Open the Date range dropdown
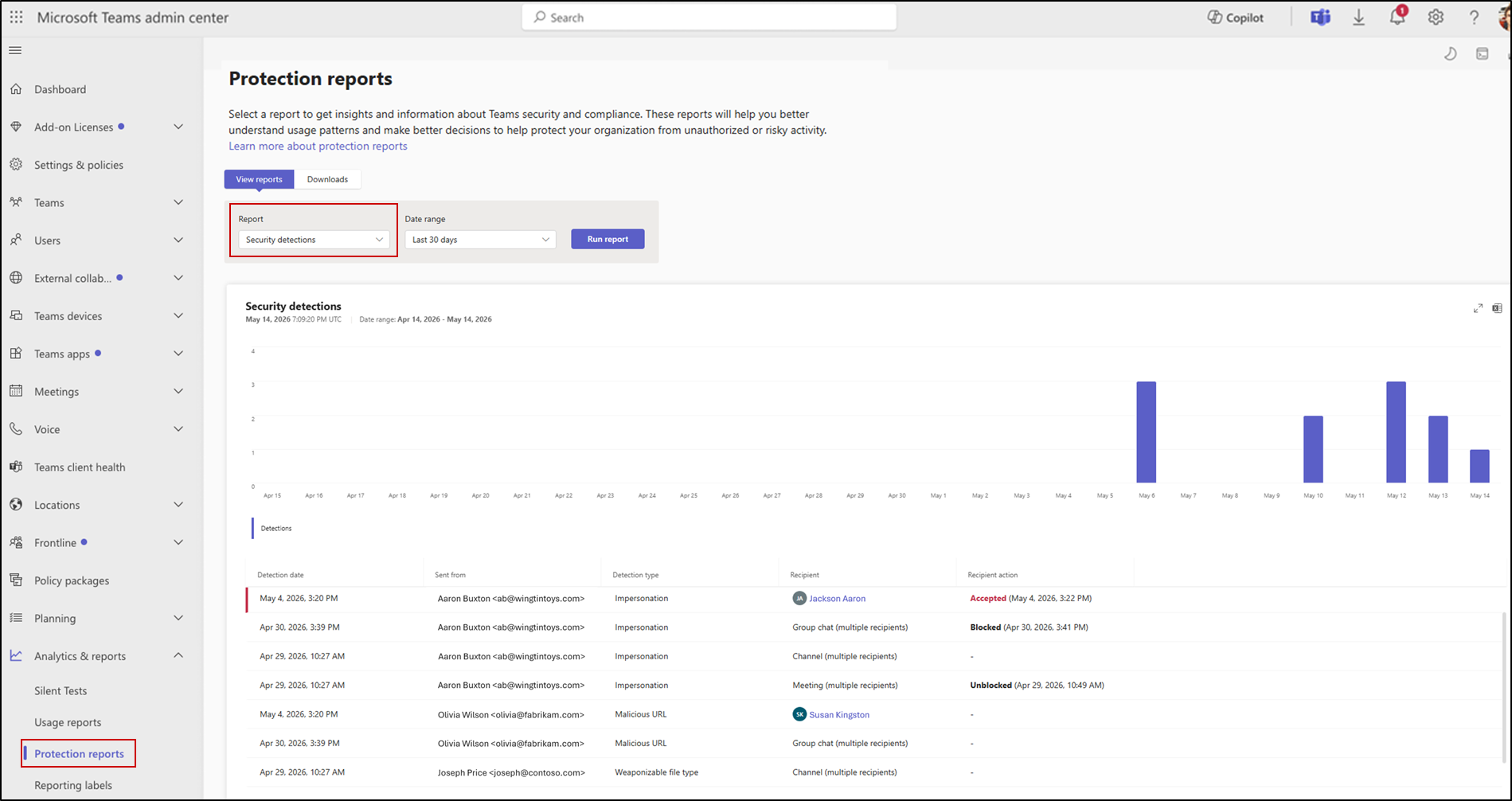The image size is (1512, 801). pyautogui.click(x=480, y=240)
